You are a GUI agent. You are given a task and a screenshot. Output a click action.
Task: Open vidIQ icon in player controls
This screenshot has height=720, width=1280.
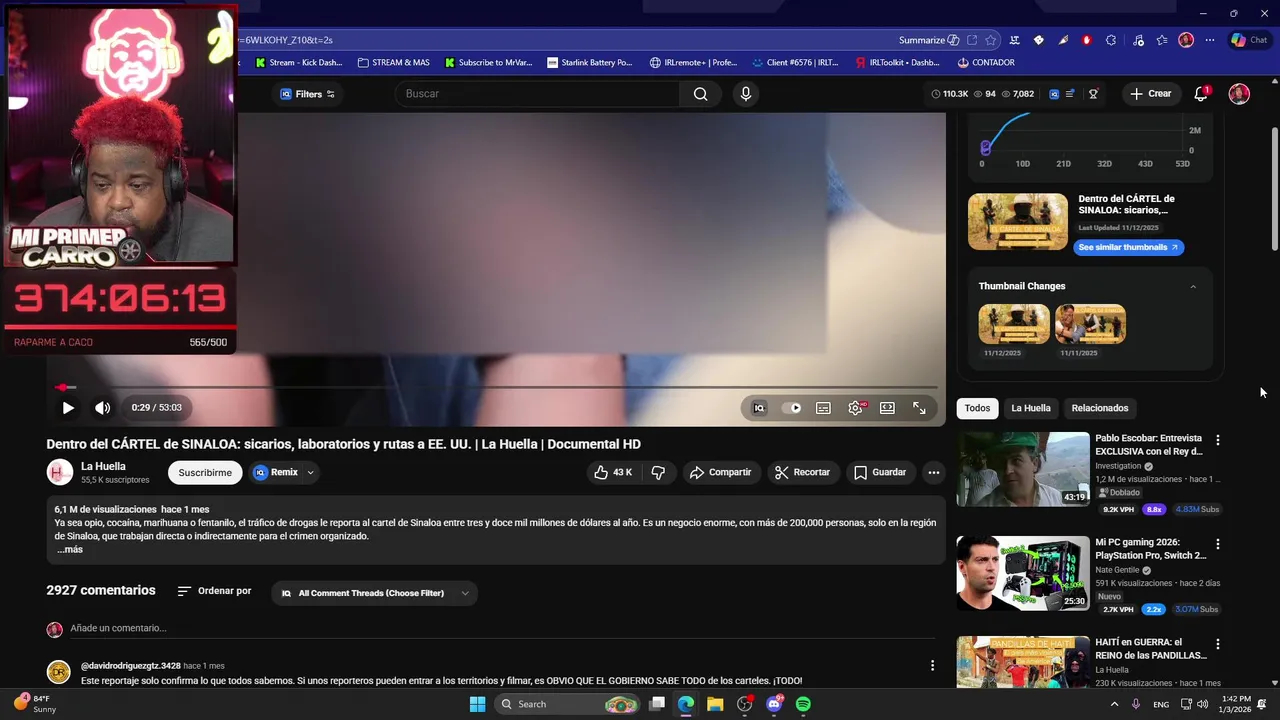759,408
